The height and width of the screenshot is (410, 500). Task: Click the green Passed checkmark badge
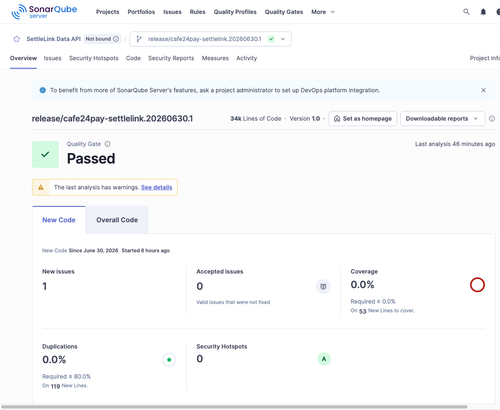[45, 154]
